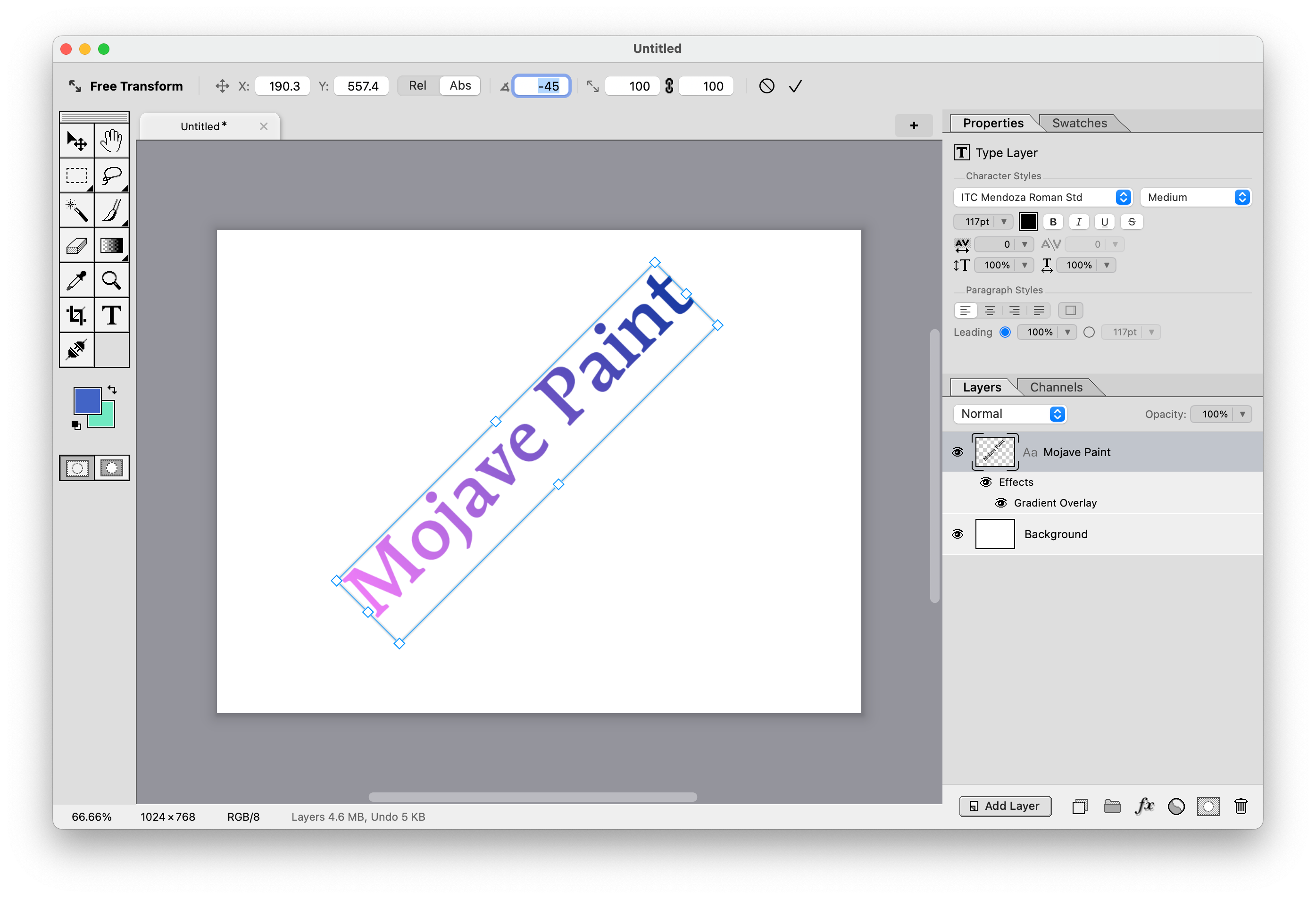Select the Hand tool
The width and height of the screenshot is (1316, 899).
click(112, 141)
